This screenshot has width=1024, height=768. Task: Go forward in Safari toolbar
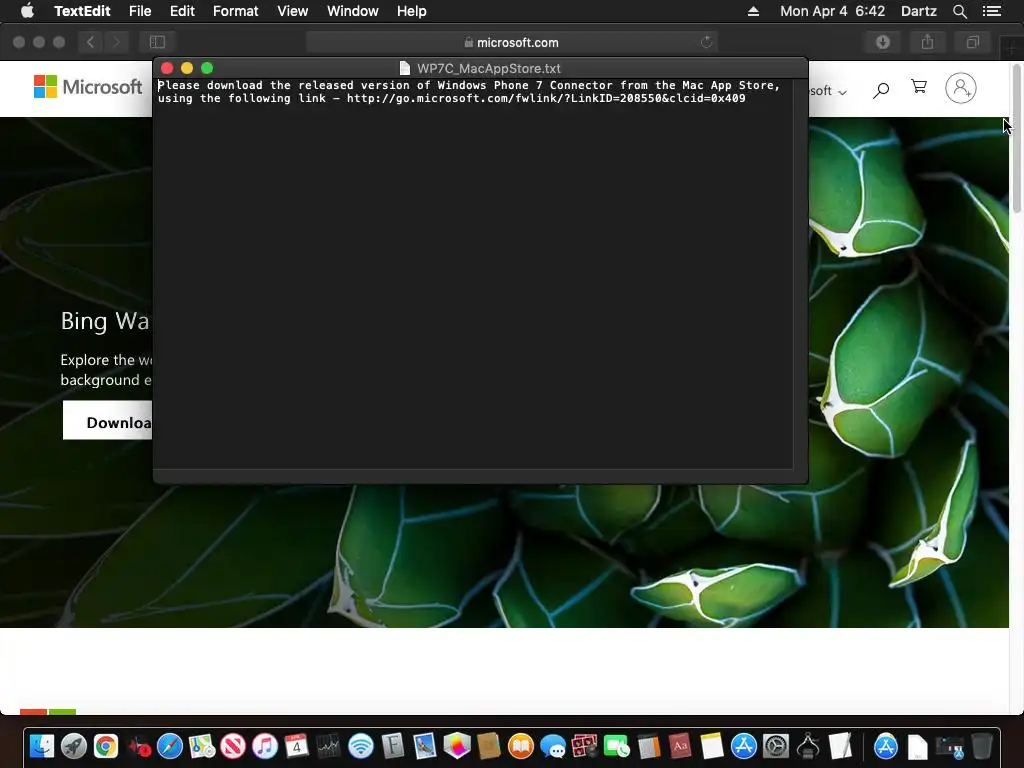(116, 42)
